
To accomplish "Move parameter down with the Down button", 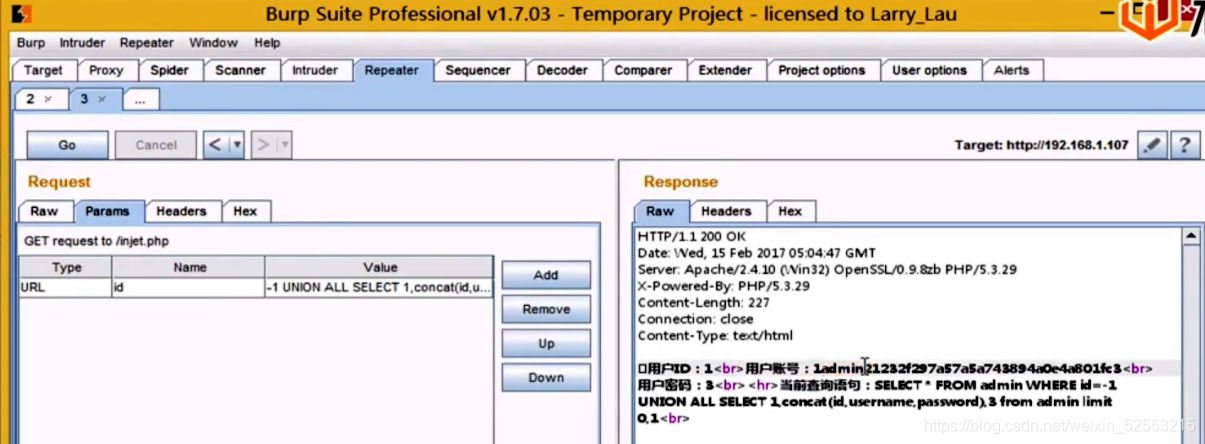I will click(546, 377).
